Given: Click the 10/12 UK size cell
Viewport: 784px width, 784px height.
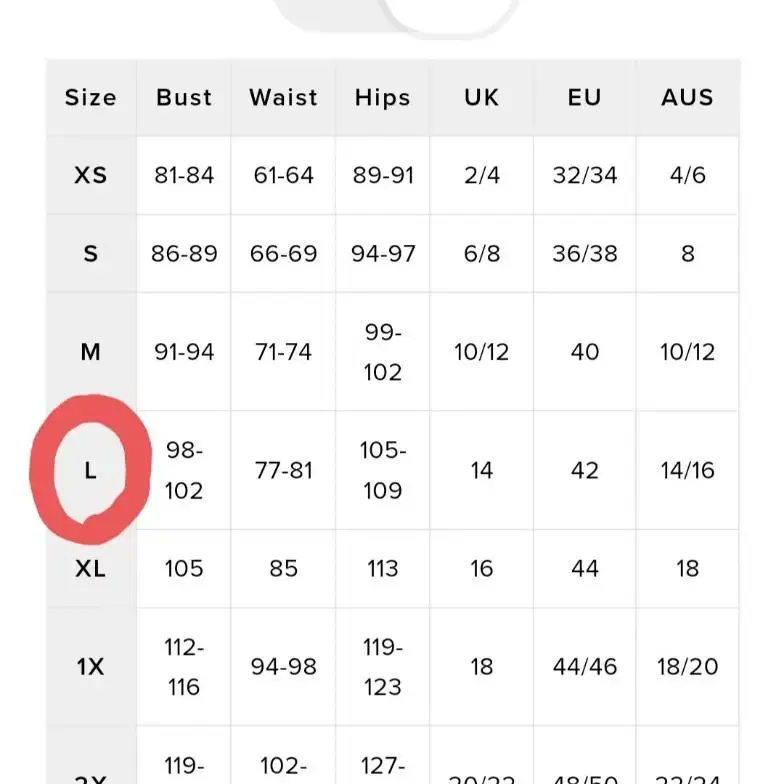Looking at the screenshot, I should (x=482, y=352).
